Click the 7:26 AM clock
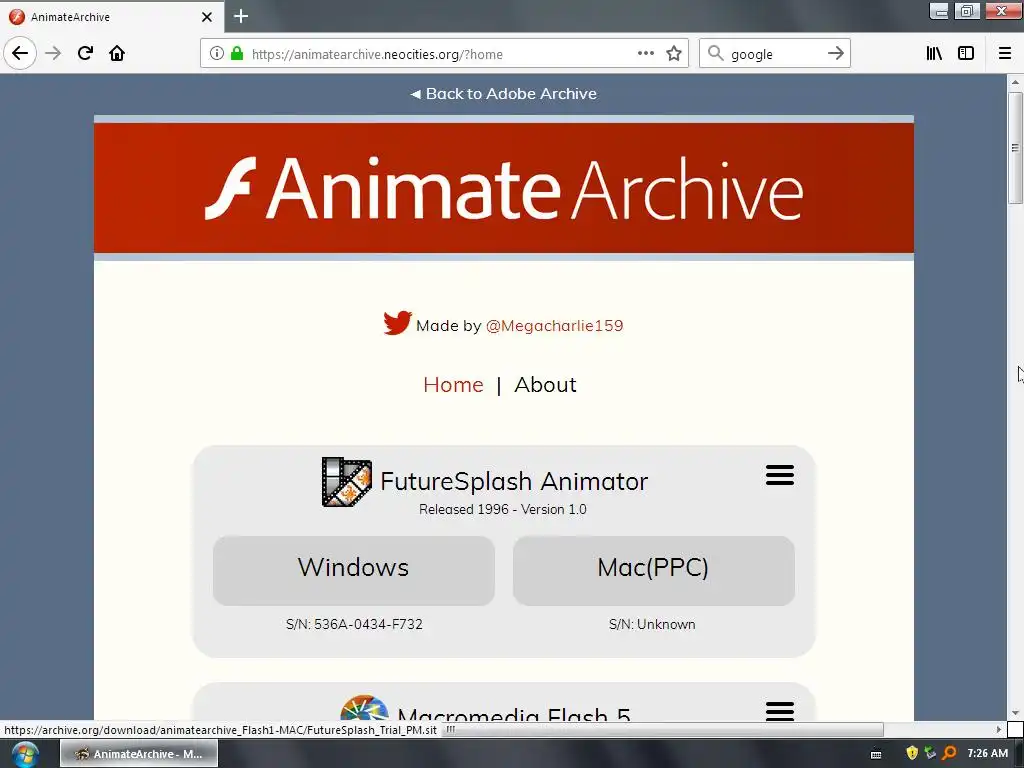Screen dimensions: 1024x768 click(x=987, y=753)
